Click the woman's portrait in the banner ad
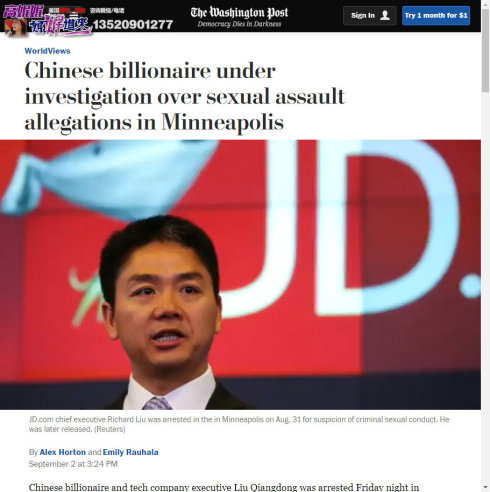This screenshot has height=492, width=490. pos(15,27)
